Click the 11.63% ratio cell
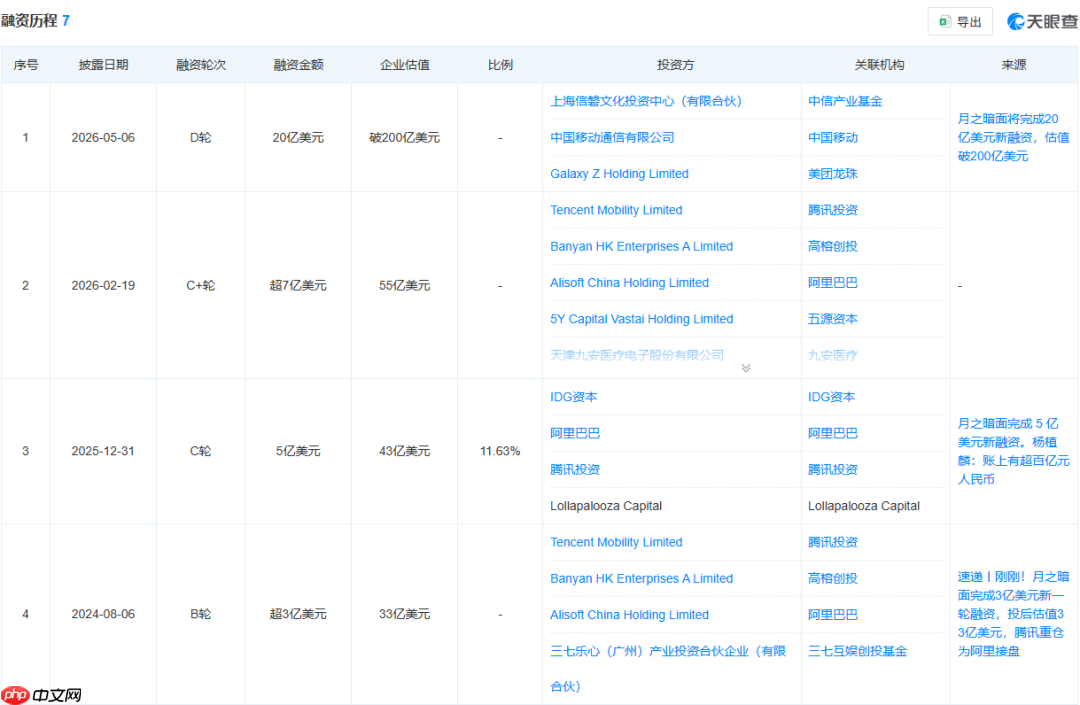 click(x=500, y=452)
